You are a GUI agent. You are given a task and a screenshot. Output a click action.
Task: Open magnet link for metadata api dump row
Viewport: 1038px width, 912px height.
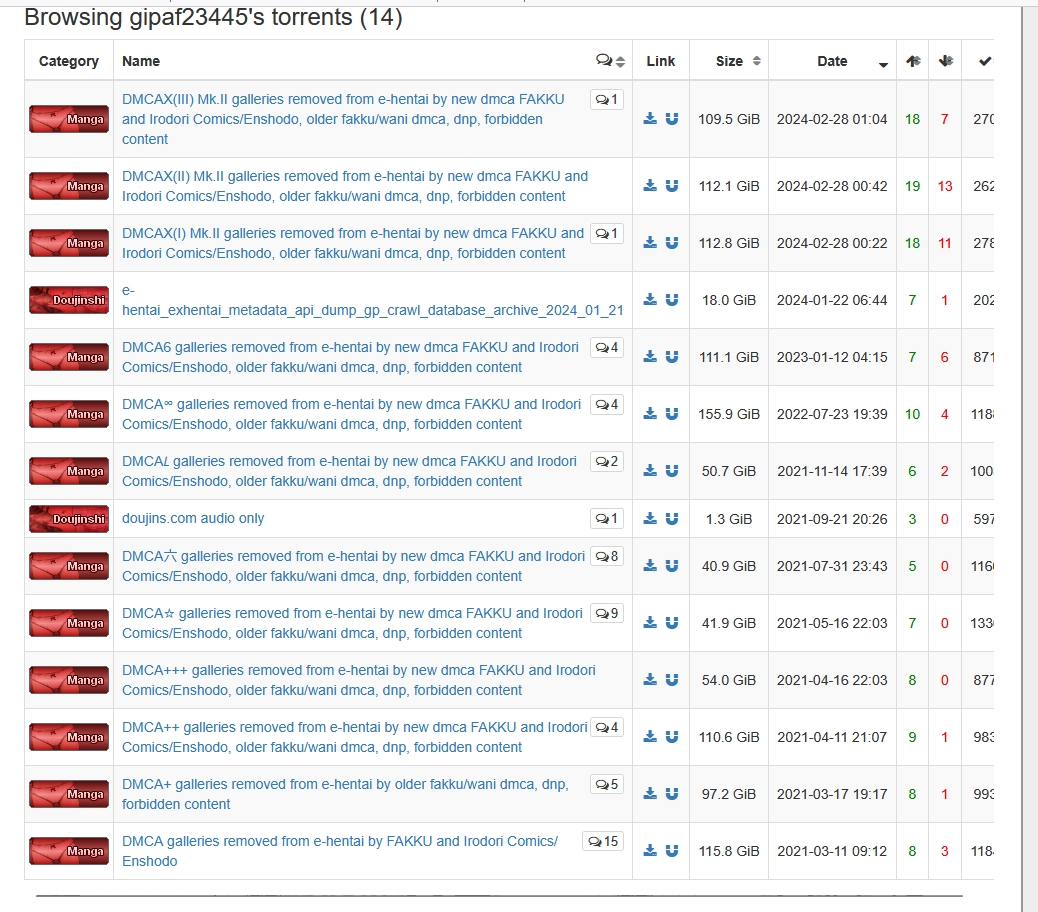coord(671,300)
